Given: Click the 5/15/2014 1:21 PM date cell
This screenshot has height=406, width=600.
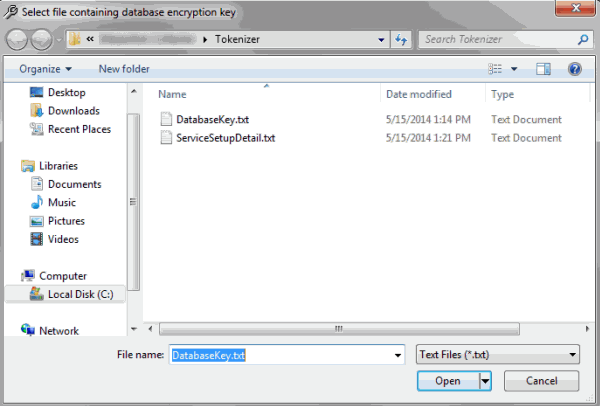Looking at the screenshot, I should (428, 138).
